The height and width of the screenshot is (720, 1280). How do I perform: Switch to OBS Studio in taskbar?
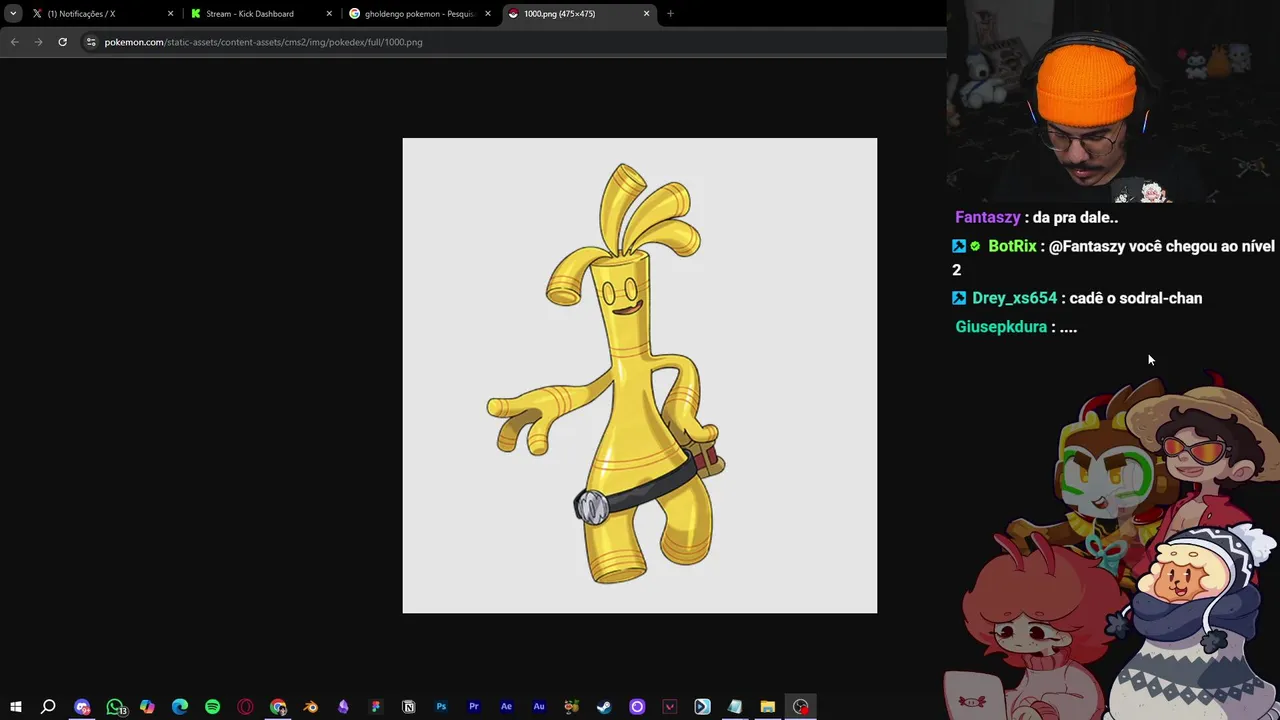click(x=800, y=707)
